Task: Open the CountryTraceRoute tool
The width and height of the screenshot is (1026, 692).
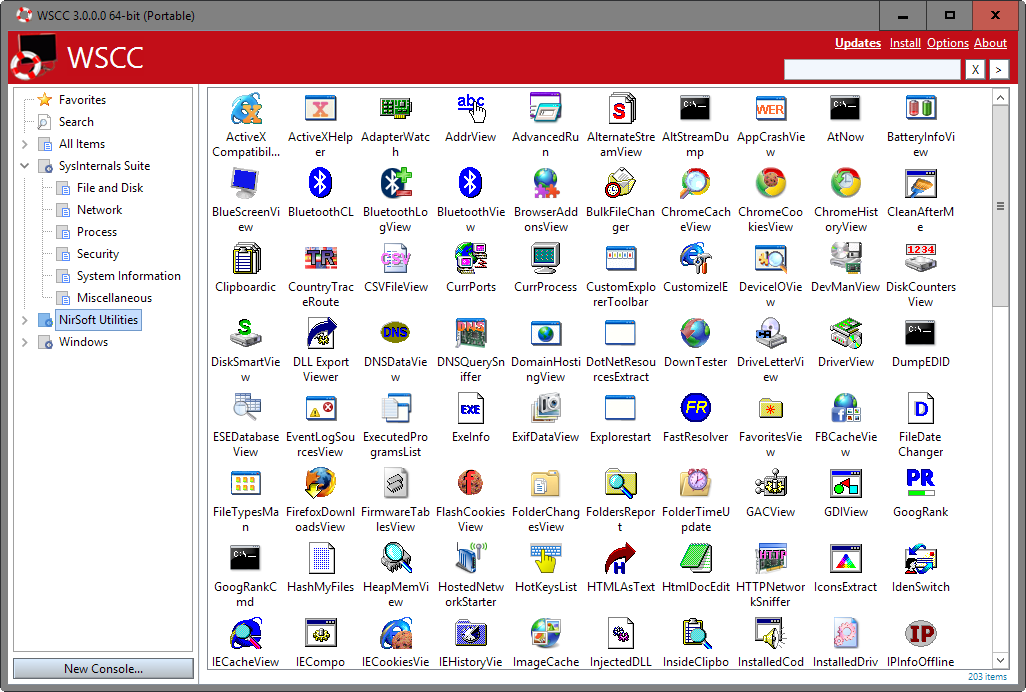Action: pos(321,259)
